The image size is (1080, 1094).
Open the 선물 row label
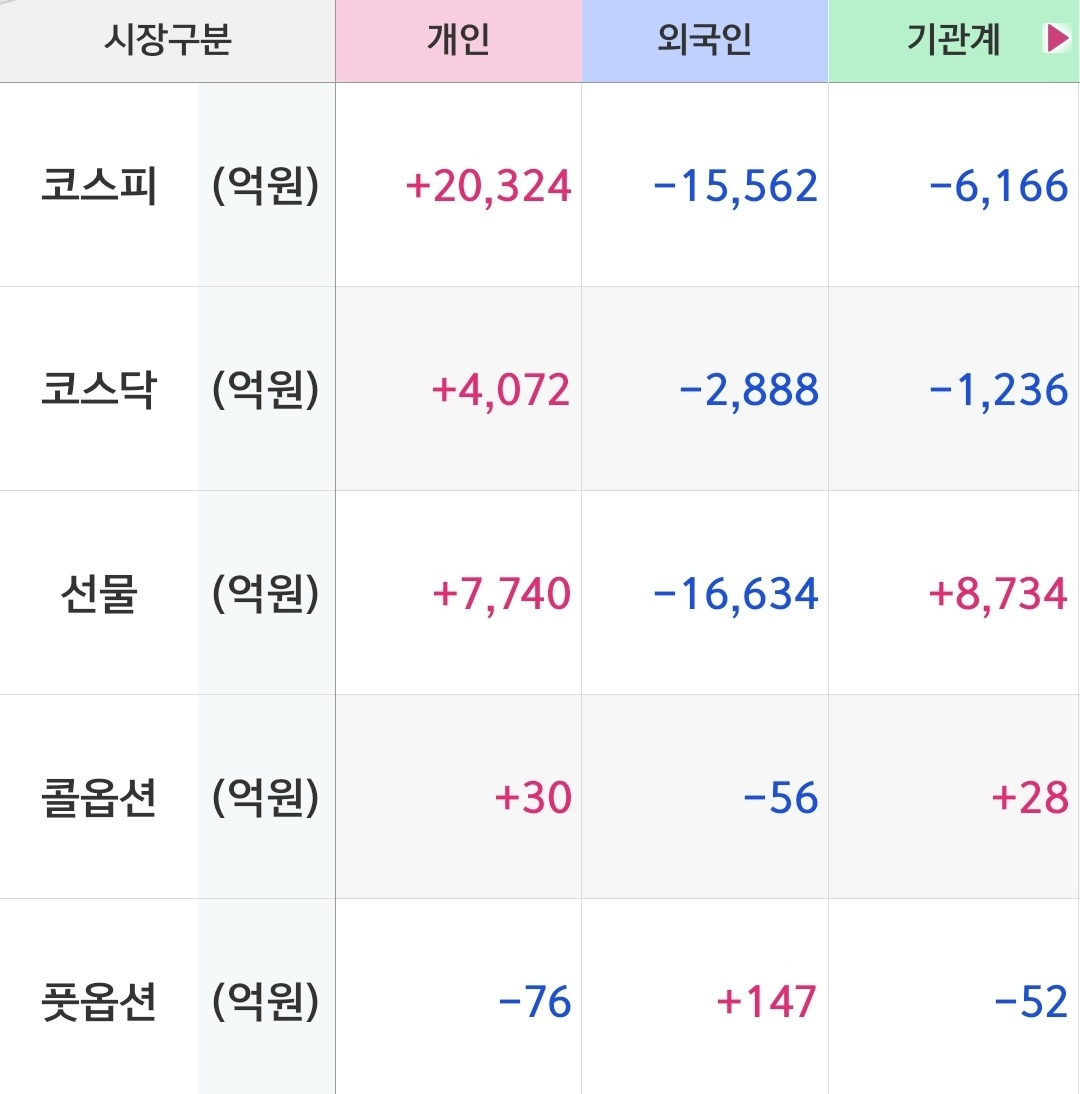98,594
